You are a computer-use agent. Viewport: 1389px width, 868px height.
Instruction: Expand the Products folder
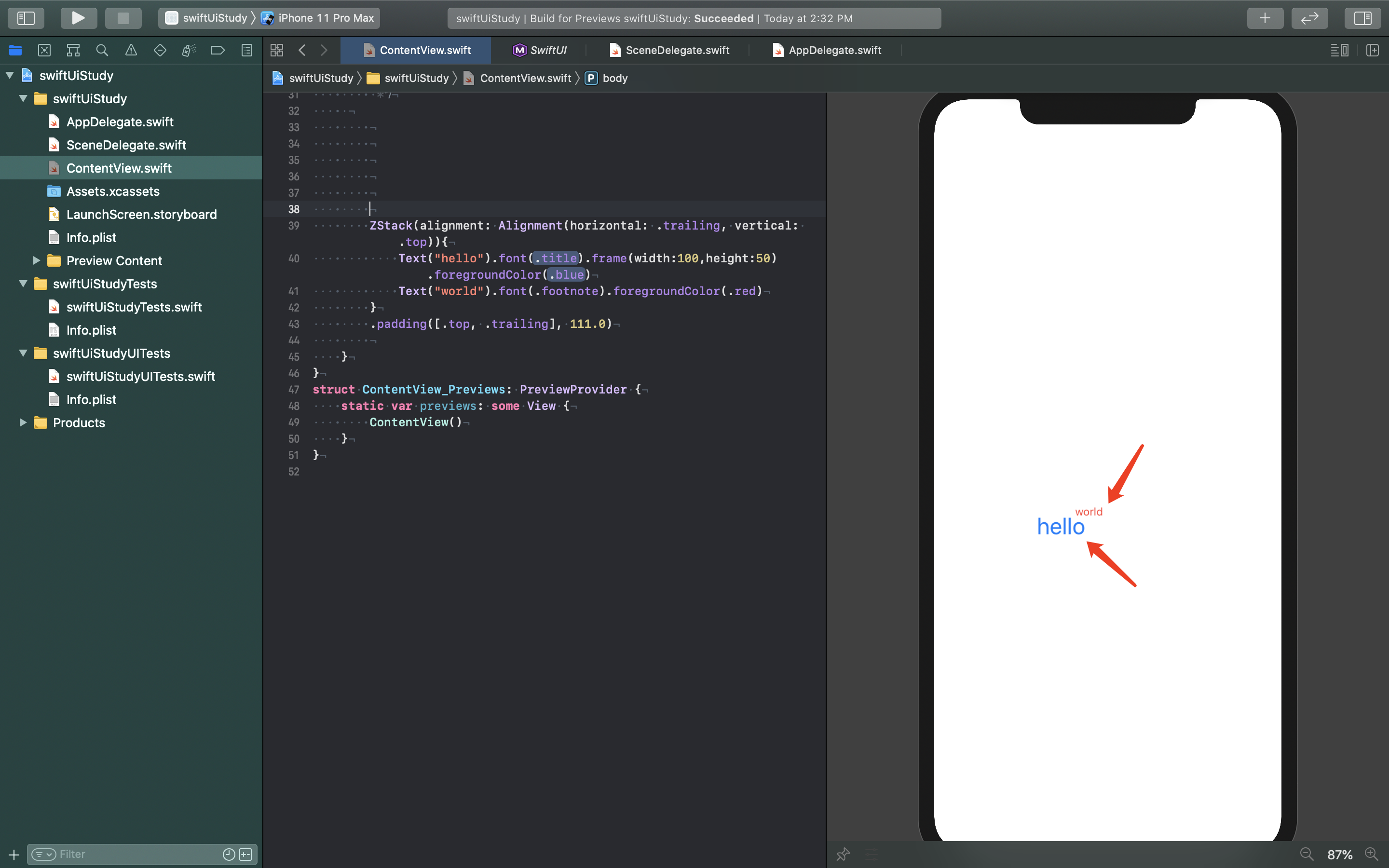[x=23, y=422]
